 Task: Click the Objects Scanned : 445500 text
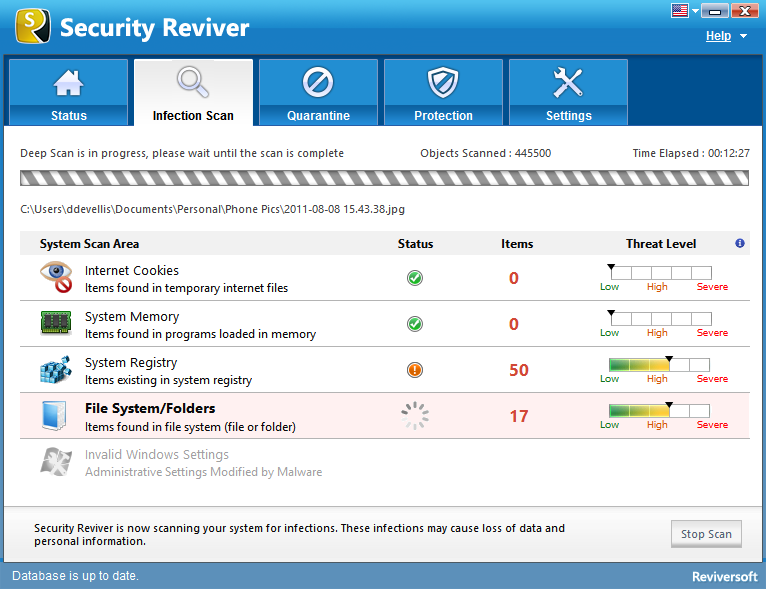click(486, 153)
